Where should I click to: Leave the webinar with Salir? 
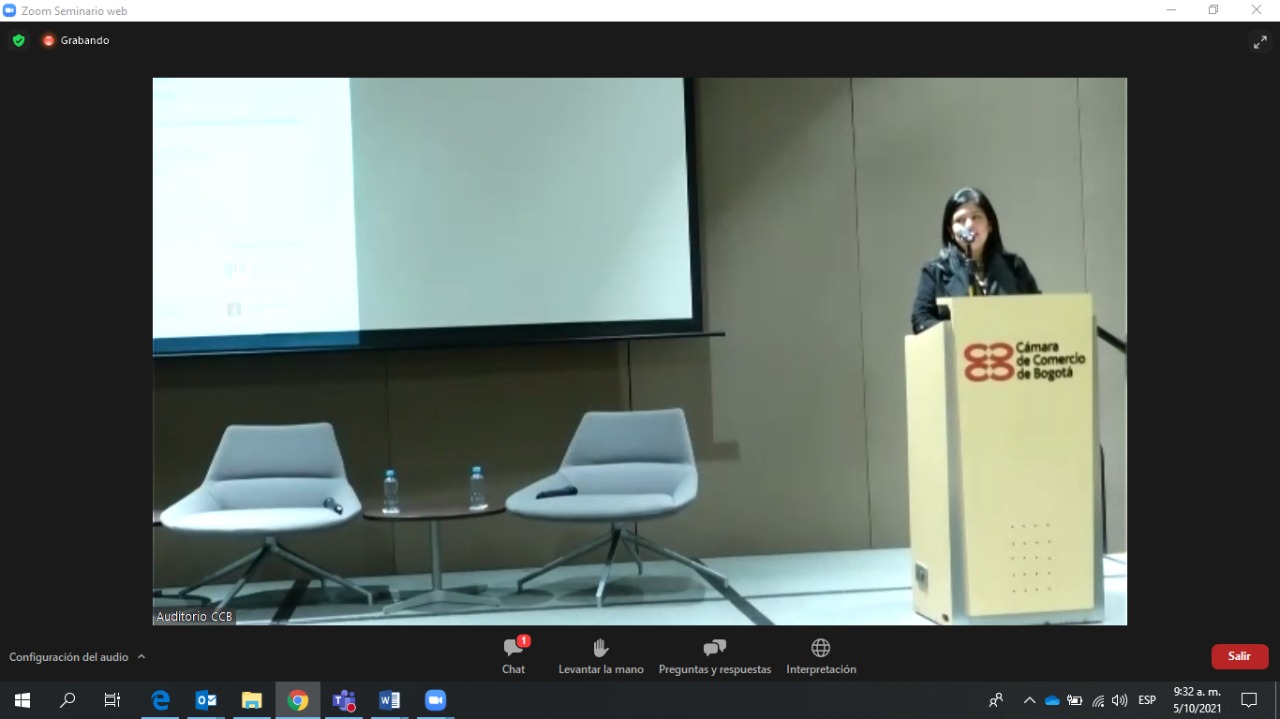click(x=1239, y=656)
